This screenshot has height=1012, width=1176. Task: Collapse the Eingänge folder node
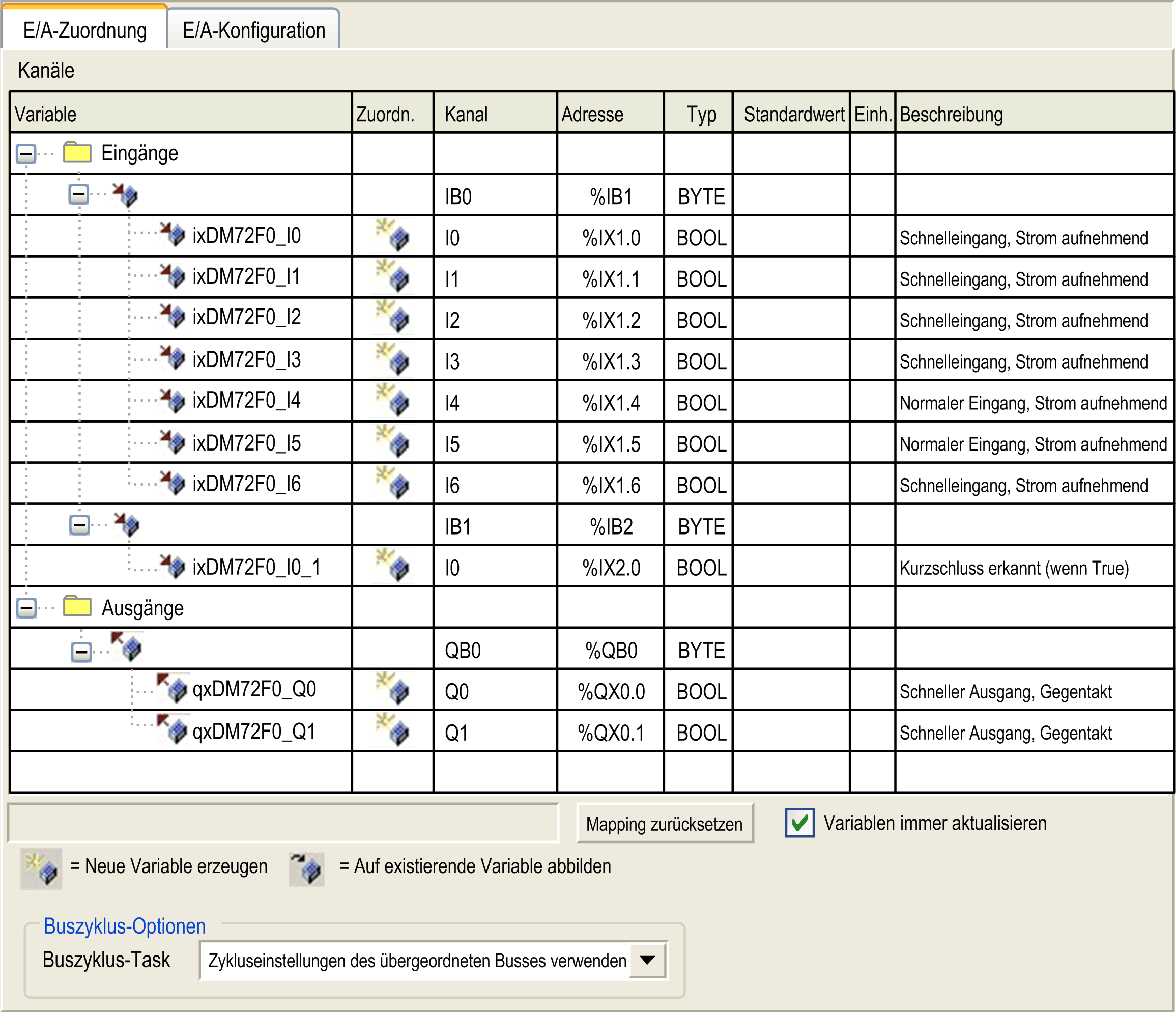[26, 153]
